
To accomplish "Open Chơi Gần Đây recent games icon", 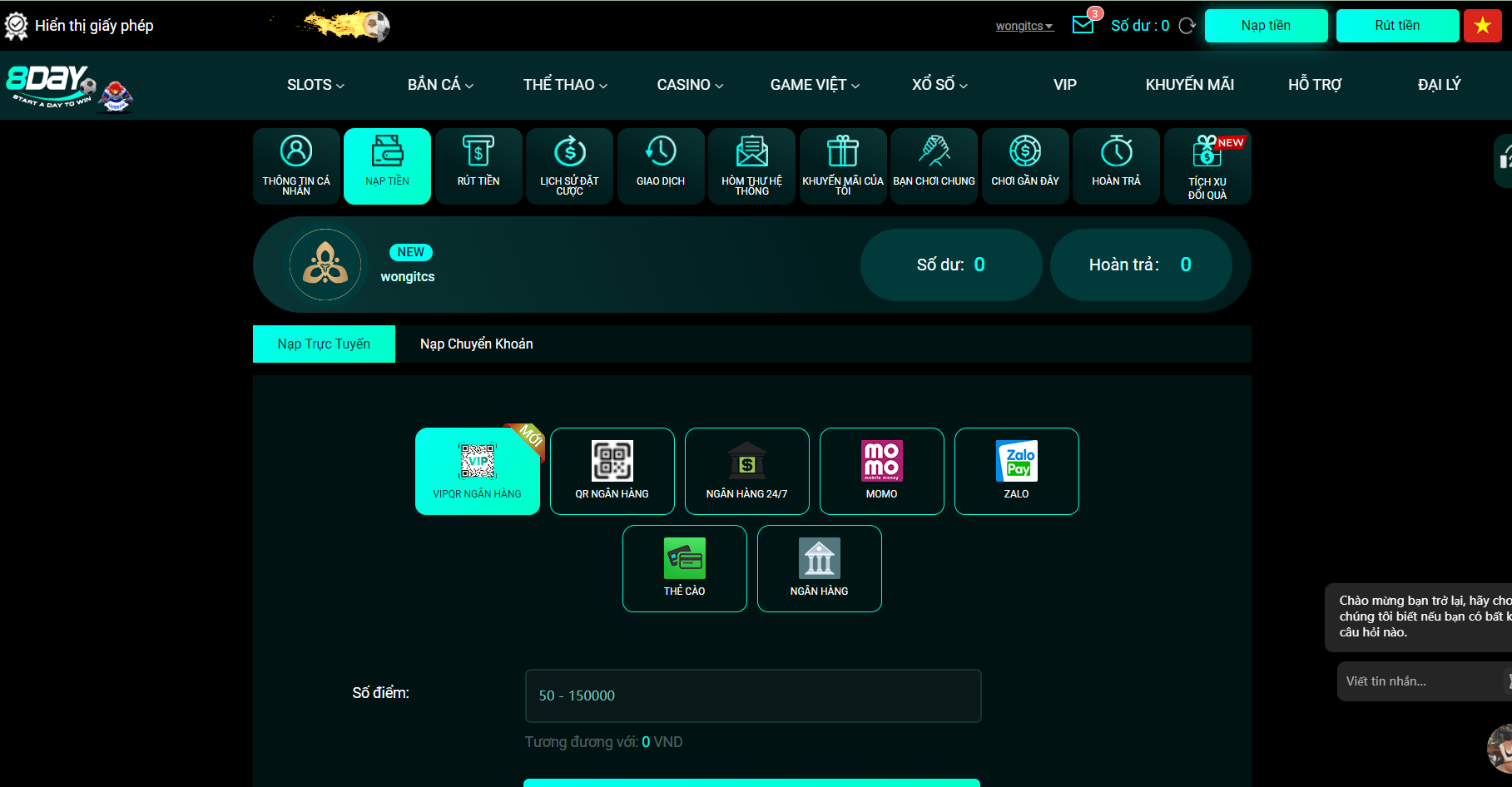I will point(1025,166).
